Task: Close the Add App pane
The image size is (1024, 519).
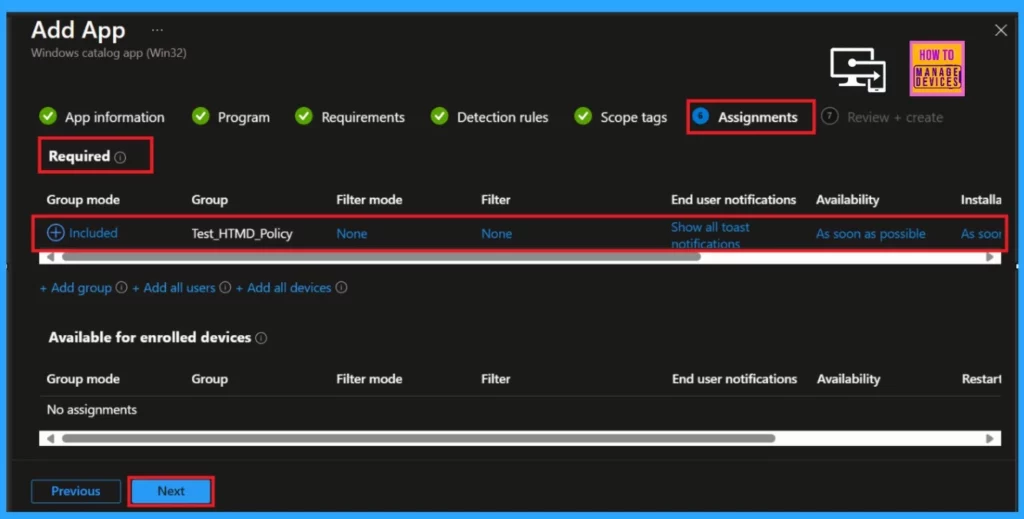Action: click(1001, 31)
